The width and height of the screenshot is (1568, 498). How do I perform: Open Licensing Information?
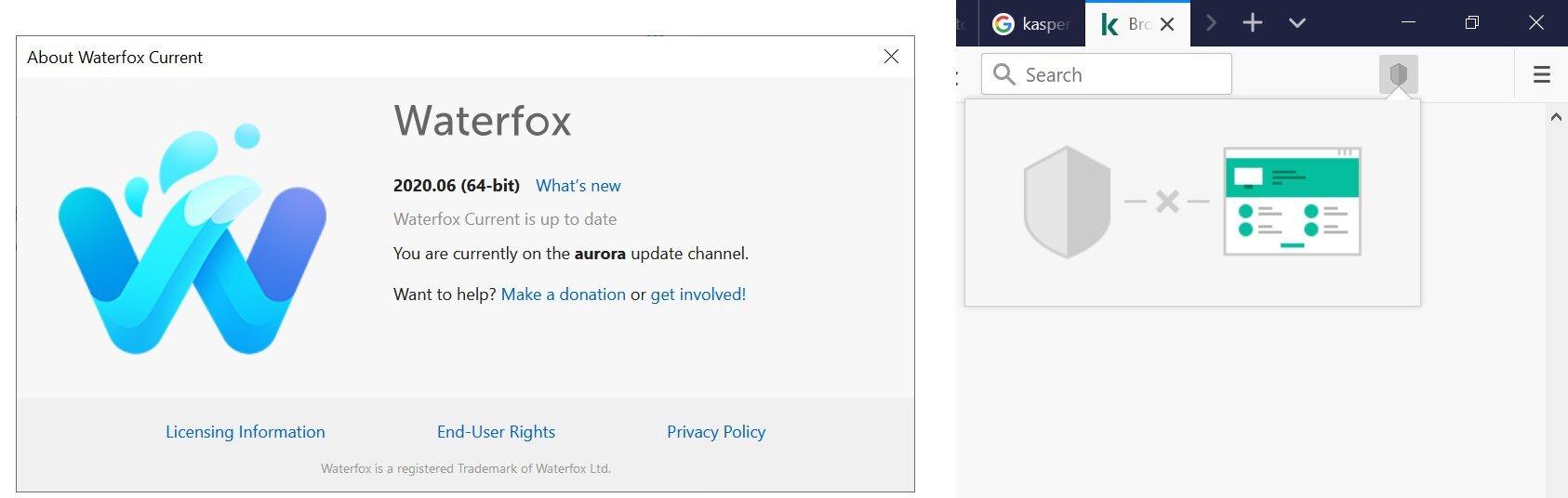(246, 432)
